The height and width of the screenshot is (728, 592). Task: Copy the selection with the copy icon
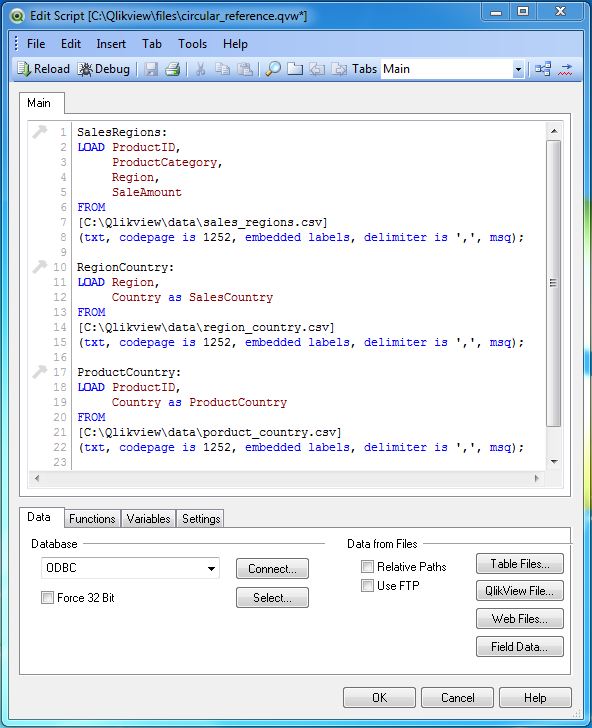(223, 70)
